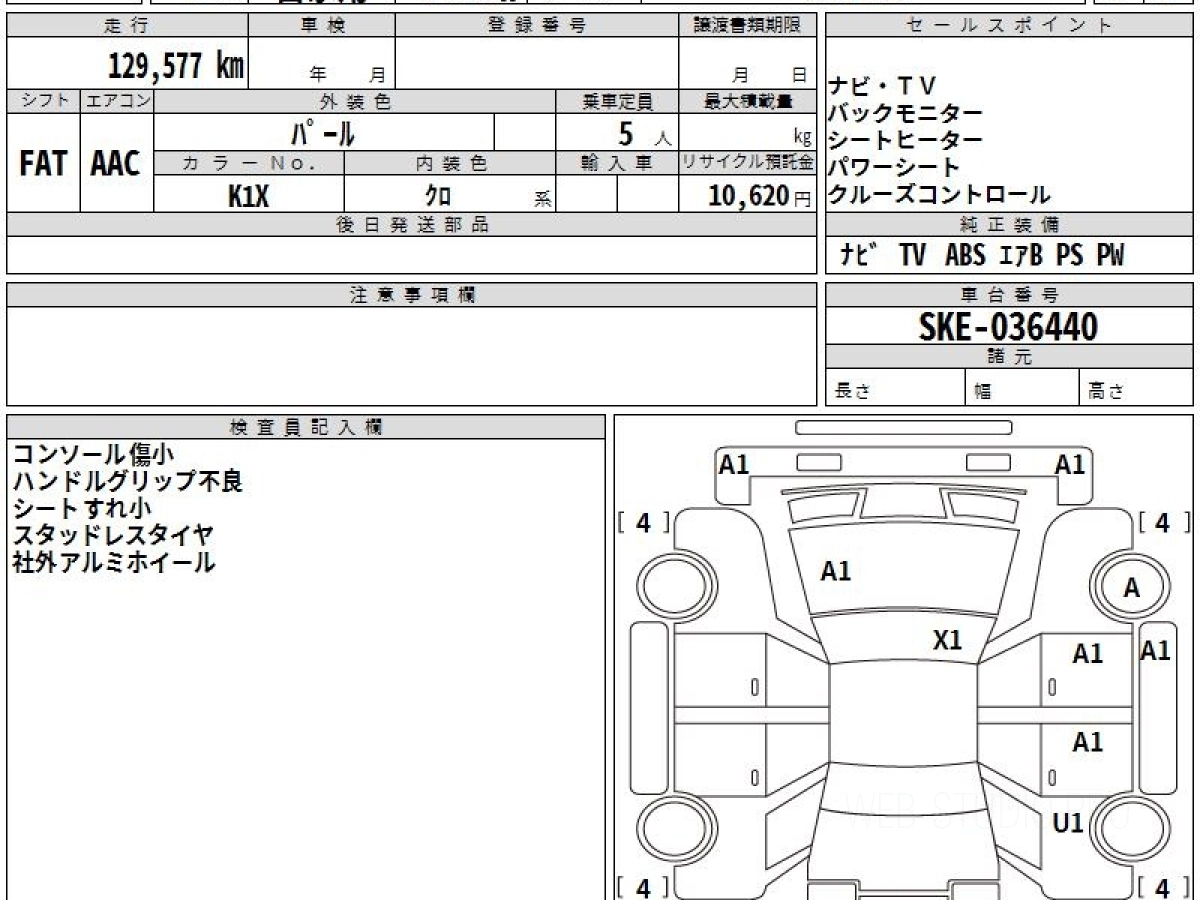Select the クルーズコントロール sales point line
The width and height of the screenshot is (1200, 900).
click(939, 195)
